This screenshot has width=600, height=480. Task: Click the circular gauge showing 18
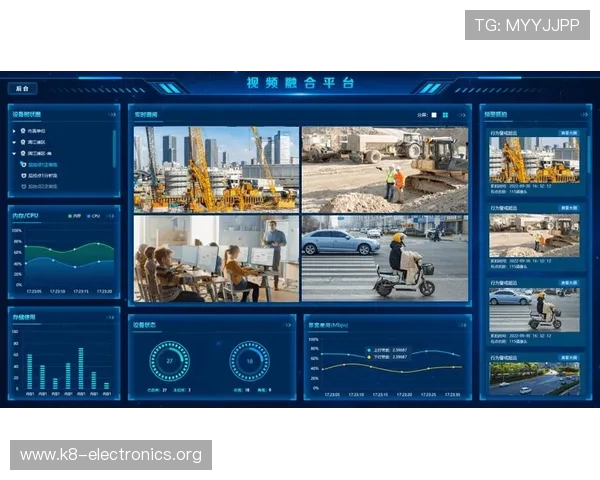pyautogui.click(x=249, y=361)
